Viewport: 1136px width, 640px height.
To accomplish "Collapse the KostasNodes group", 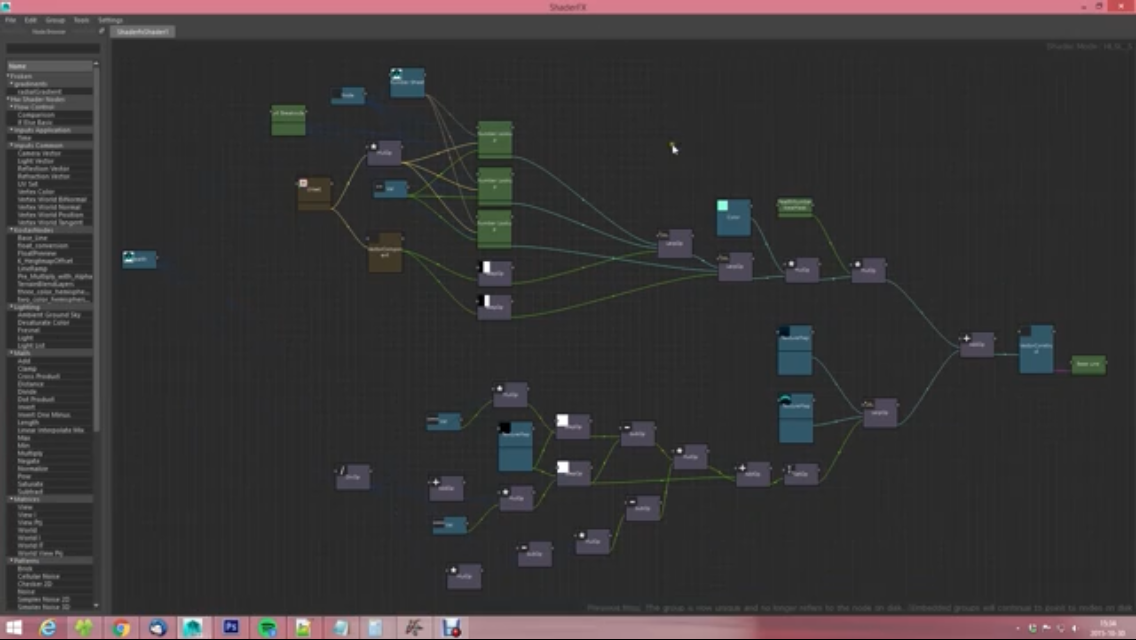I will point(12,230).
